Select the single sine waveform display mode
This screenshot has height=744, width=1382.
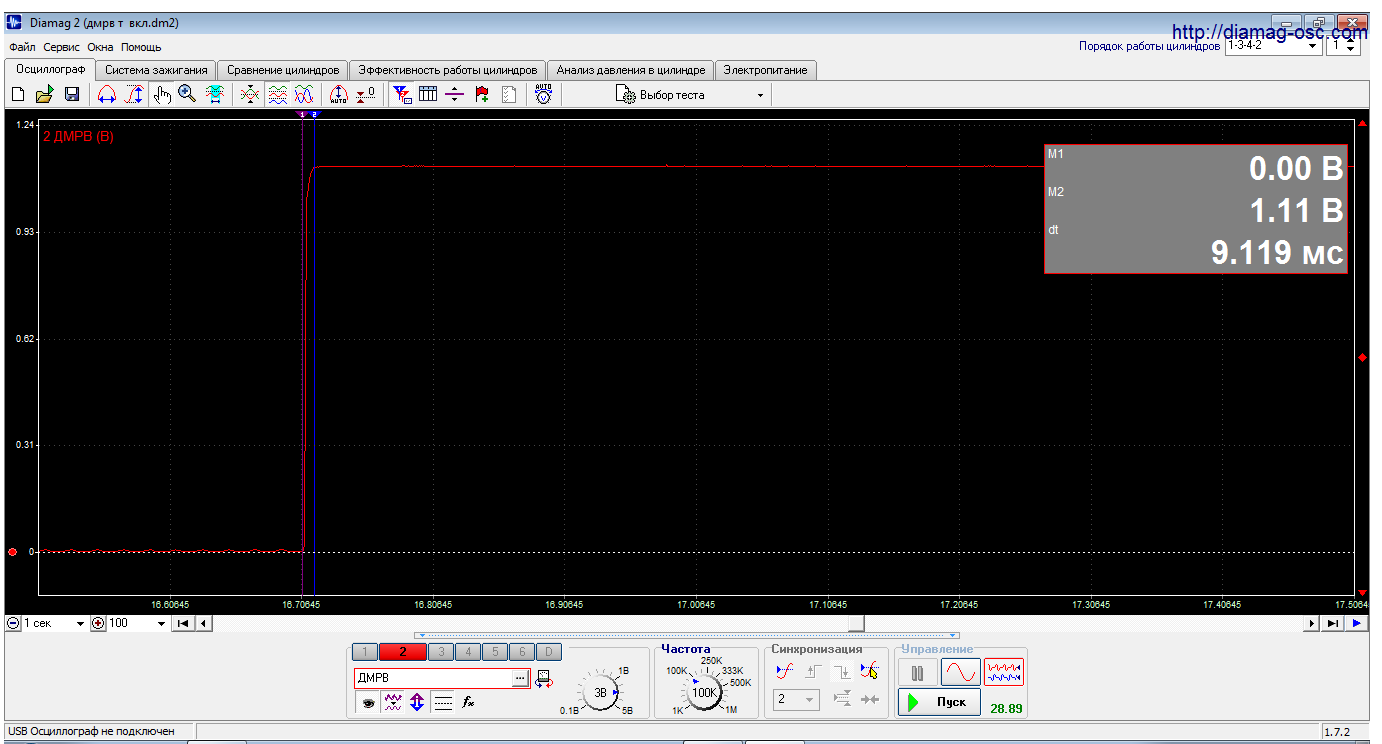tap(960, 672)
